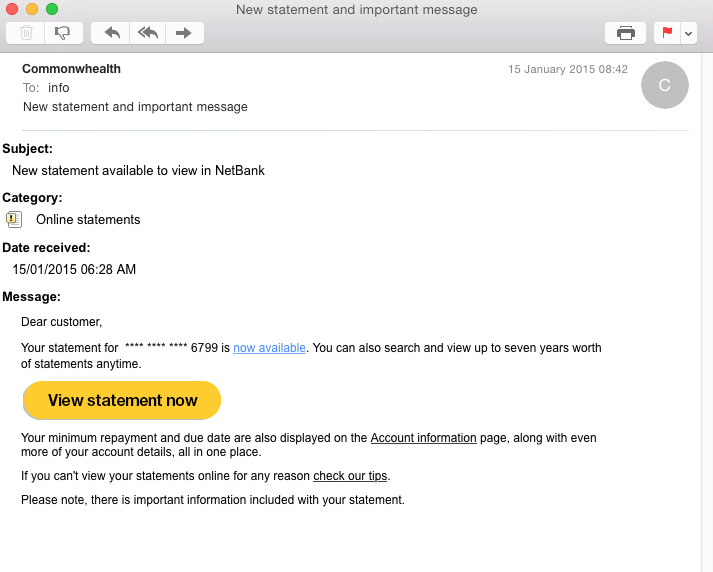Viewport: 713px width, 572px height.
Task: Click the Online statements category icon
Action: pyautogui.click(x=14, y=220)
